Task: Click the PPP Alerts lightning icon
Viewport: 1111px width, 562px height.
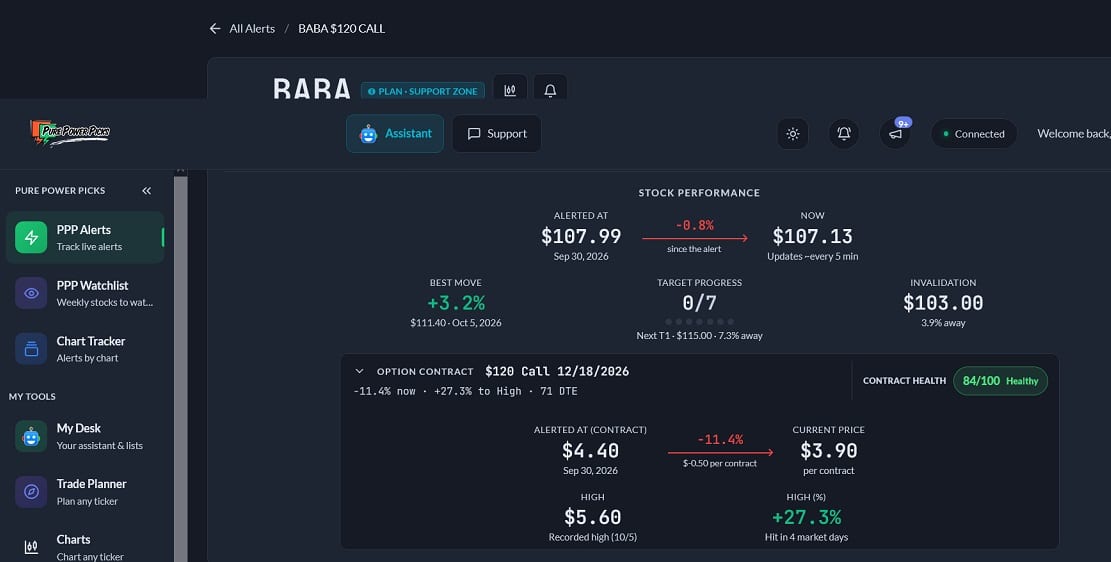Action: (31, 237)
